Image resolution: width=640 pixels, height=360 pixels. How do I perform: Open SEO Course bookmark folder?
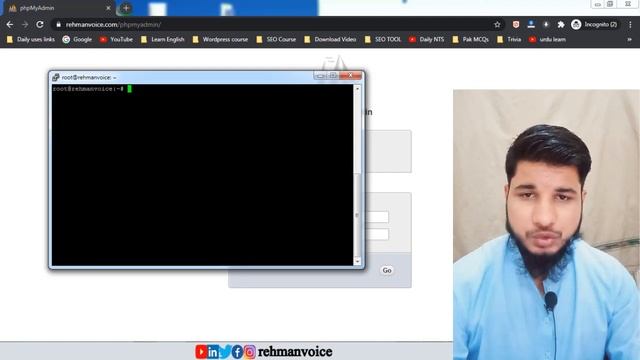coord(276,39)
